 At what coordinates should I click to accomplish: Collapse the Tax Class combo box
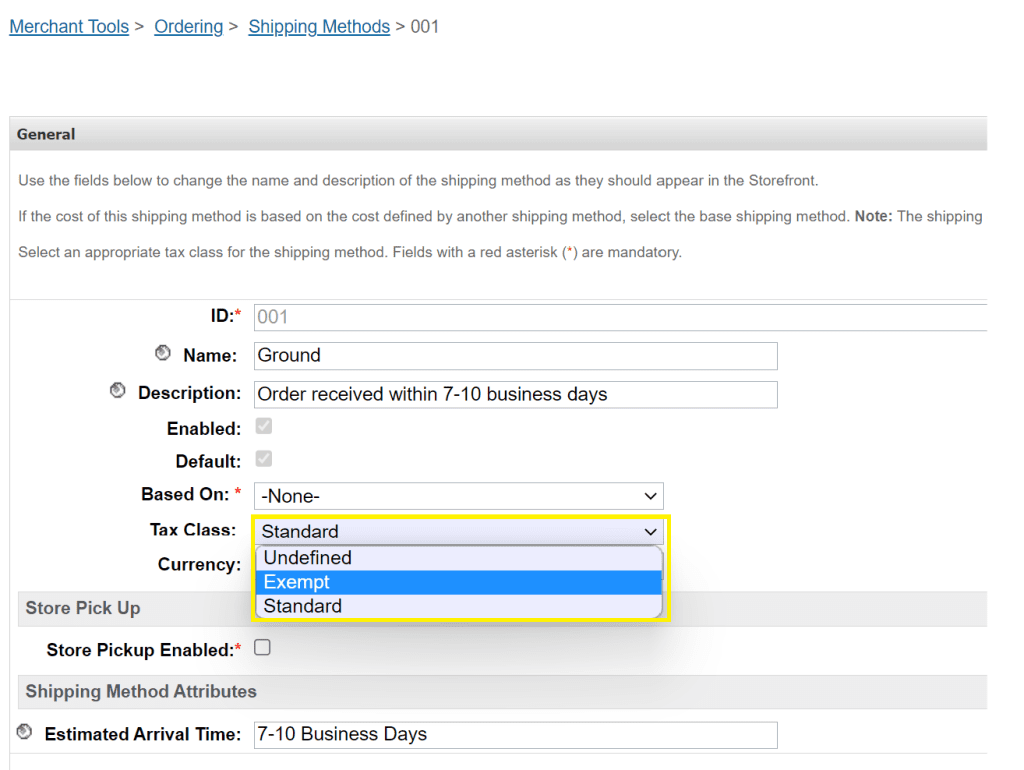click(x=458, y=532)
